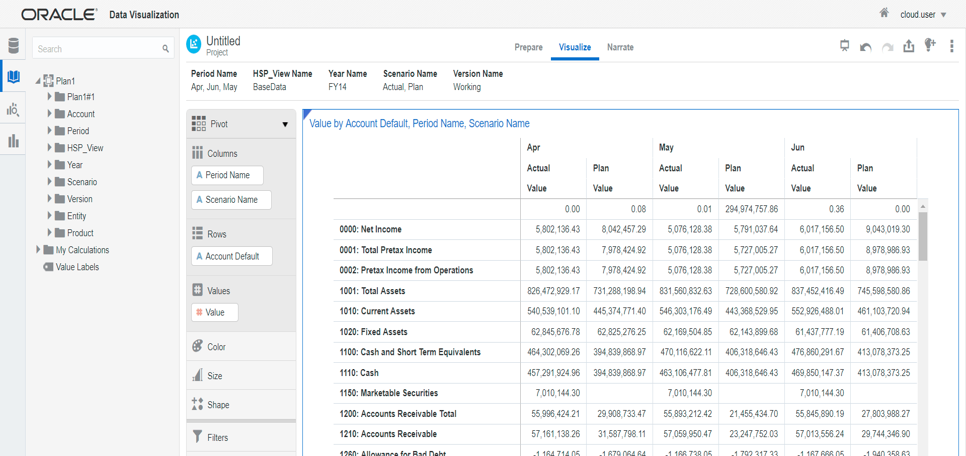Screen dimensions: 966x456
Task: Click the Home icon in header
Action: 884,14
